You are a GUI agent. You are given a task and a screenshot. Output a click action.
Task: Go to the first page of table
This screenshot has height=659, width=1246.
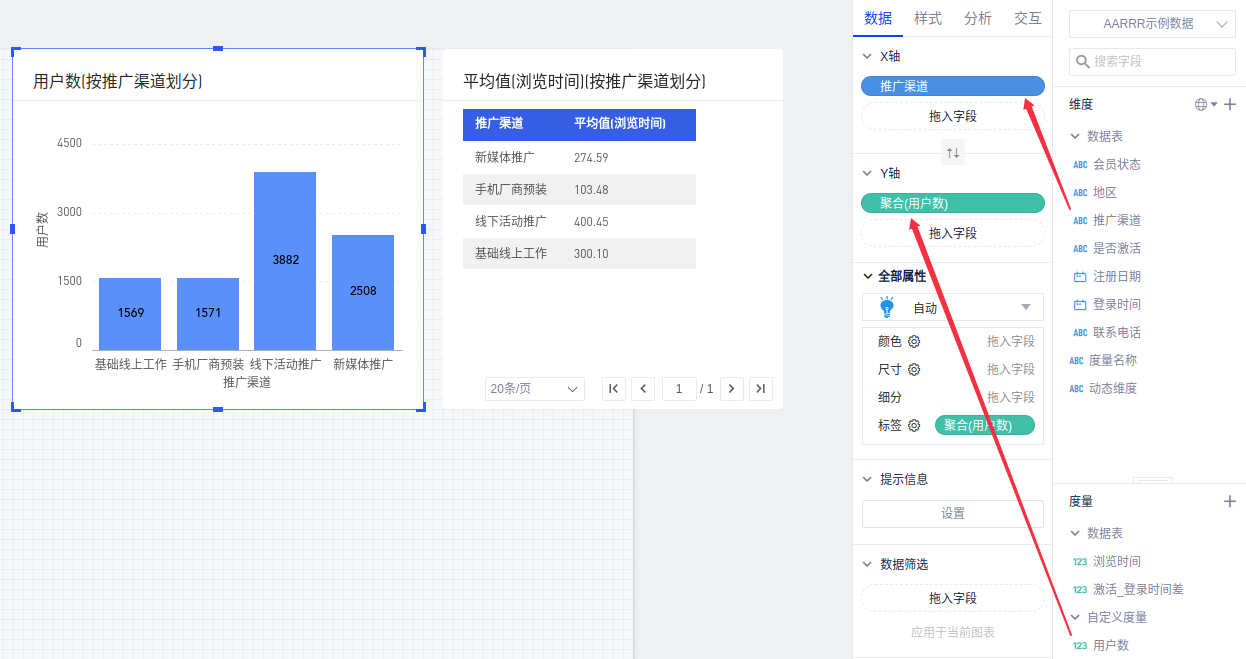tap(614, 388)
